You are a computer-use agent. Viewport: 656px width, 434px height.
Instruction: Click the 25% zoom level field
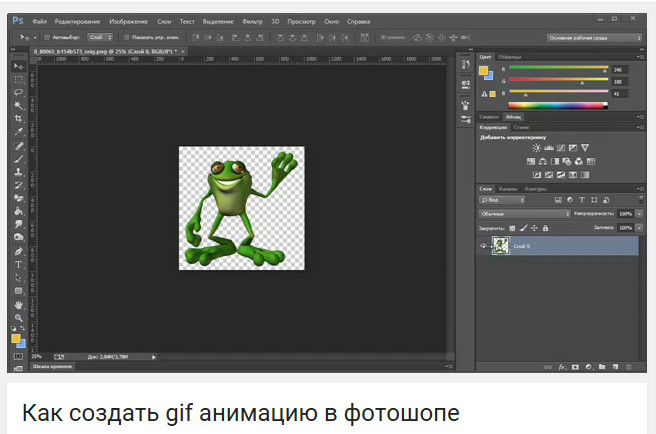pos(37,357)
